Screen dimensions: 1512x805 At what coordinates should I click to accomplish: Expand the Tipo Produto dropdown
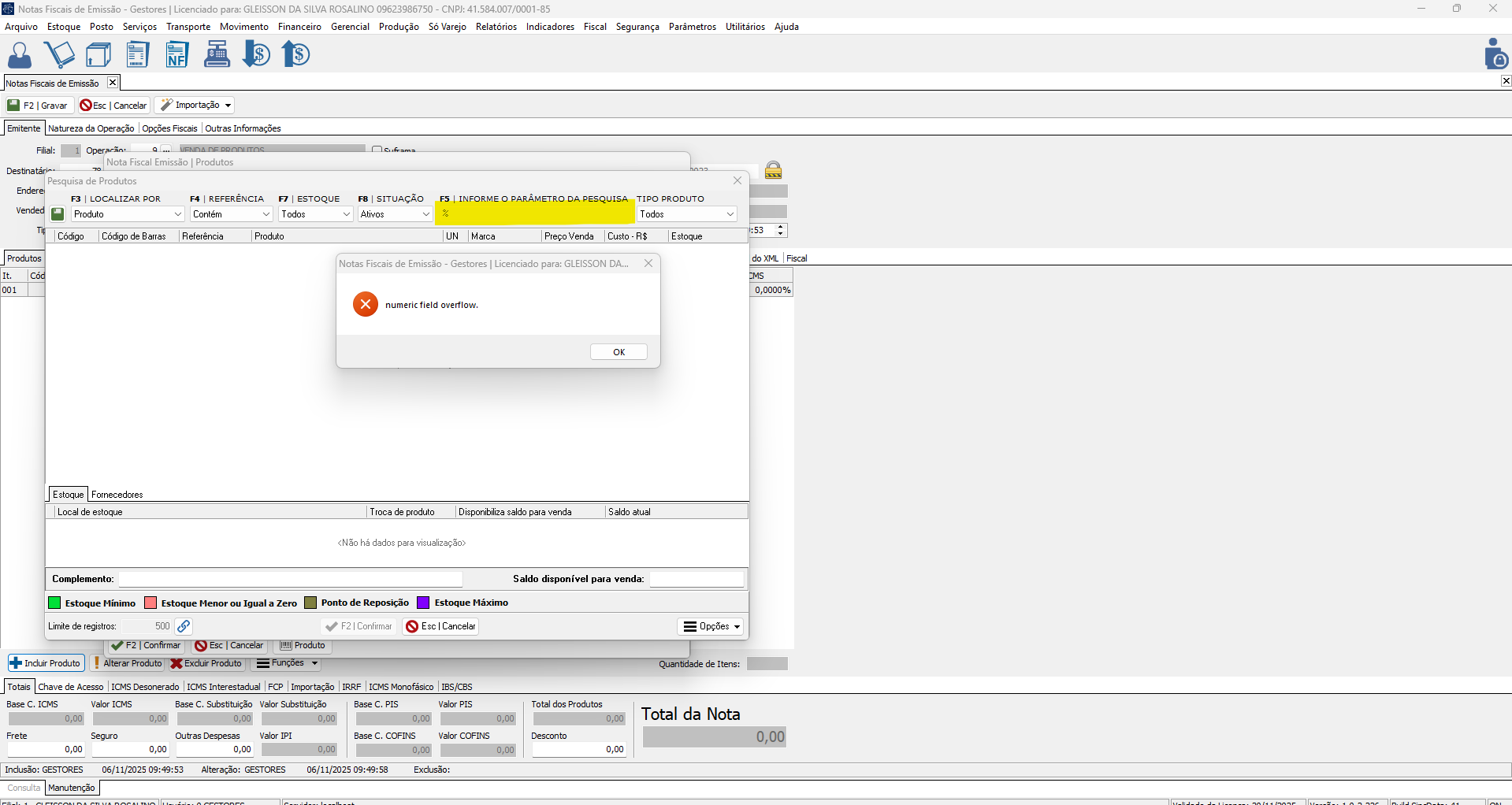730,214
